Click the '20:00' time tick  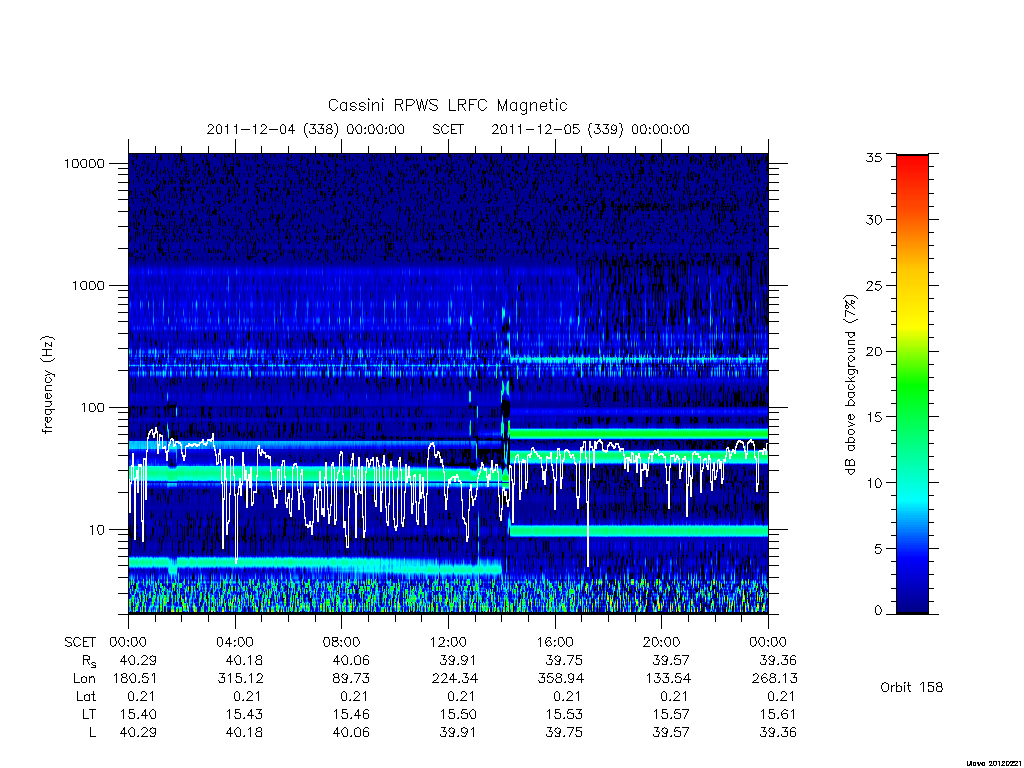coord(662,643)
